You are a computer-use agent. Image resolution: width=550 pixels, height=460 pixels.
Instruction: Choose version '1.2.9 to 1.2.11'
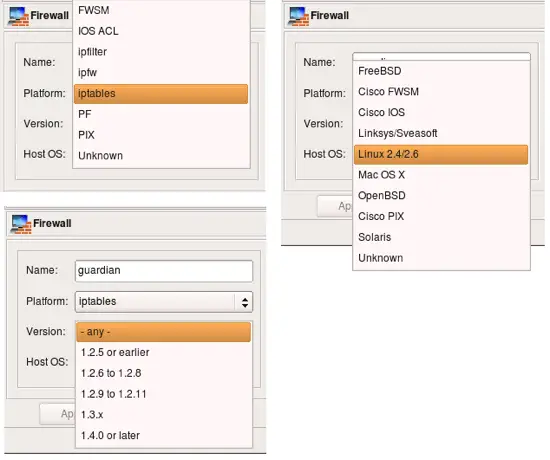click(164, 394)
